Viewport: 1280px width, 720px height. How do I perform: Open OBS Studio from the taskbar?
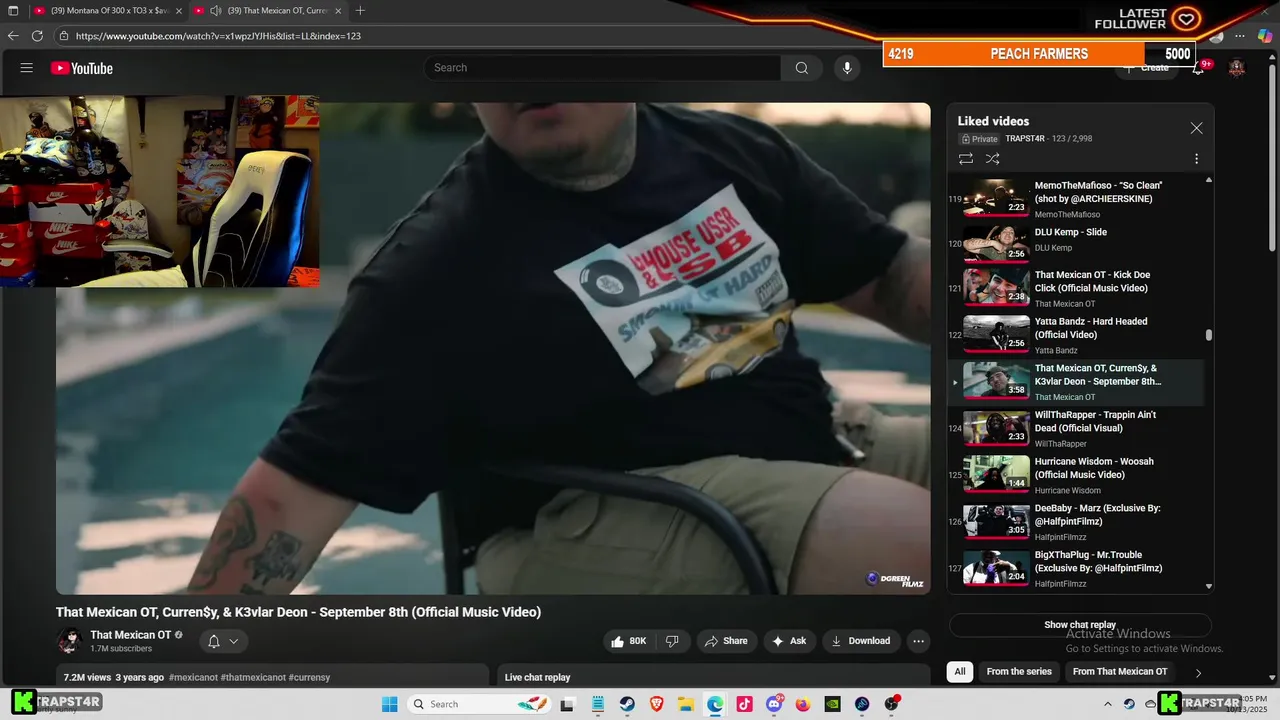pyautogui.click(x=891, y=704)
